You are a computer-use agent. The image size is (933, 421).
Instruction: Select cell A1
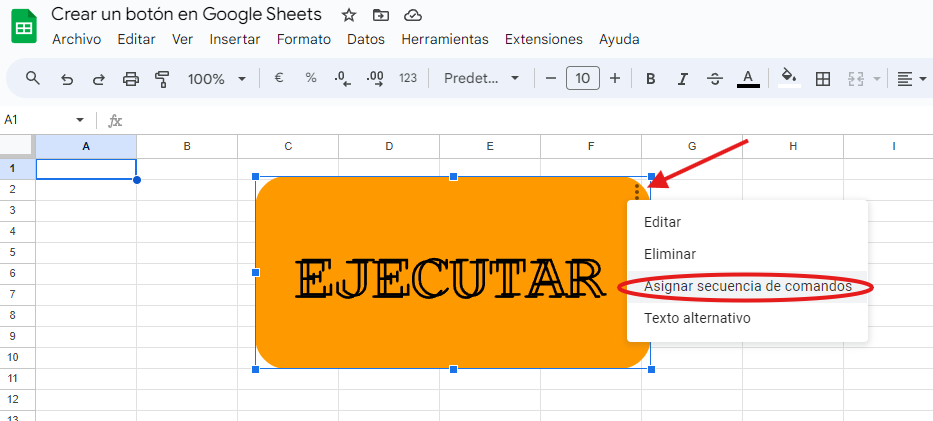point(86,169)
